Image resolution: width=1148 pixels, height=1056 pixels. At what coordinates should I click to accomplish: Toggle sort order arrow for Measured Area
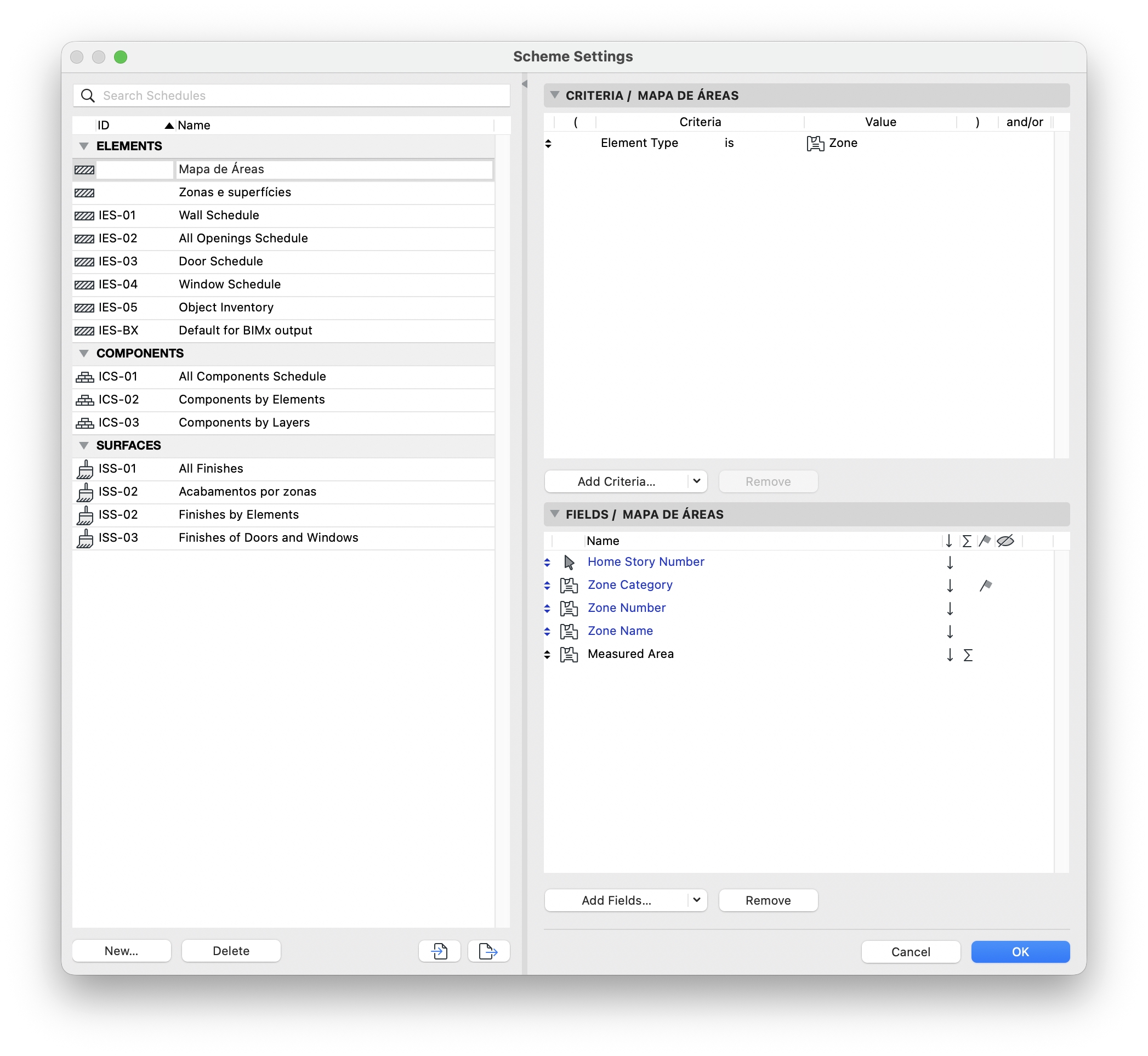pos(950,655)
